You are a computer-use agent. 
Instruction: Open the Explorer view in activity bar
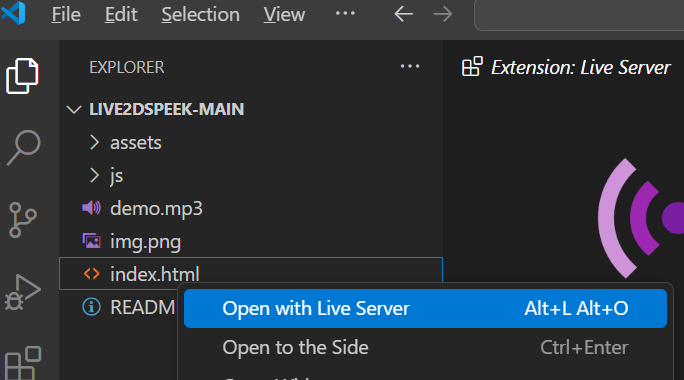(22, 76)
